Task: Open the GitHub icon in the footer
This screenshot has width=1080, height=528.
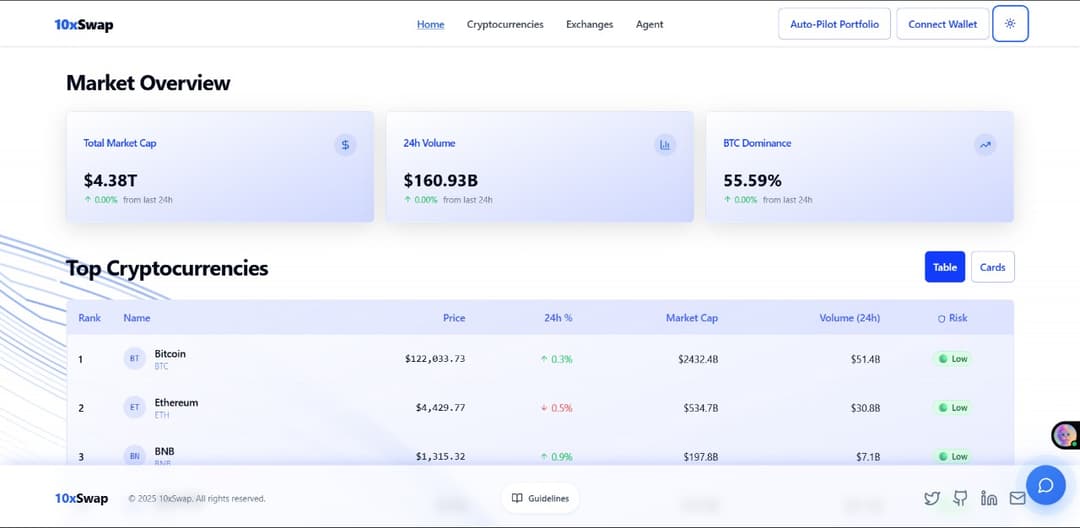Action: coord(960,498)
